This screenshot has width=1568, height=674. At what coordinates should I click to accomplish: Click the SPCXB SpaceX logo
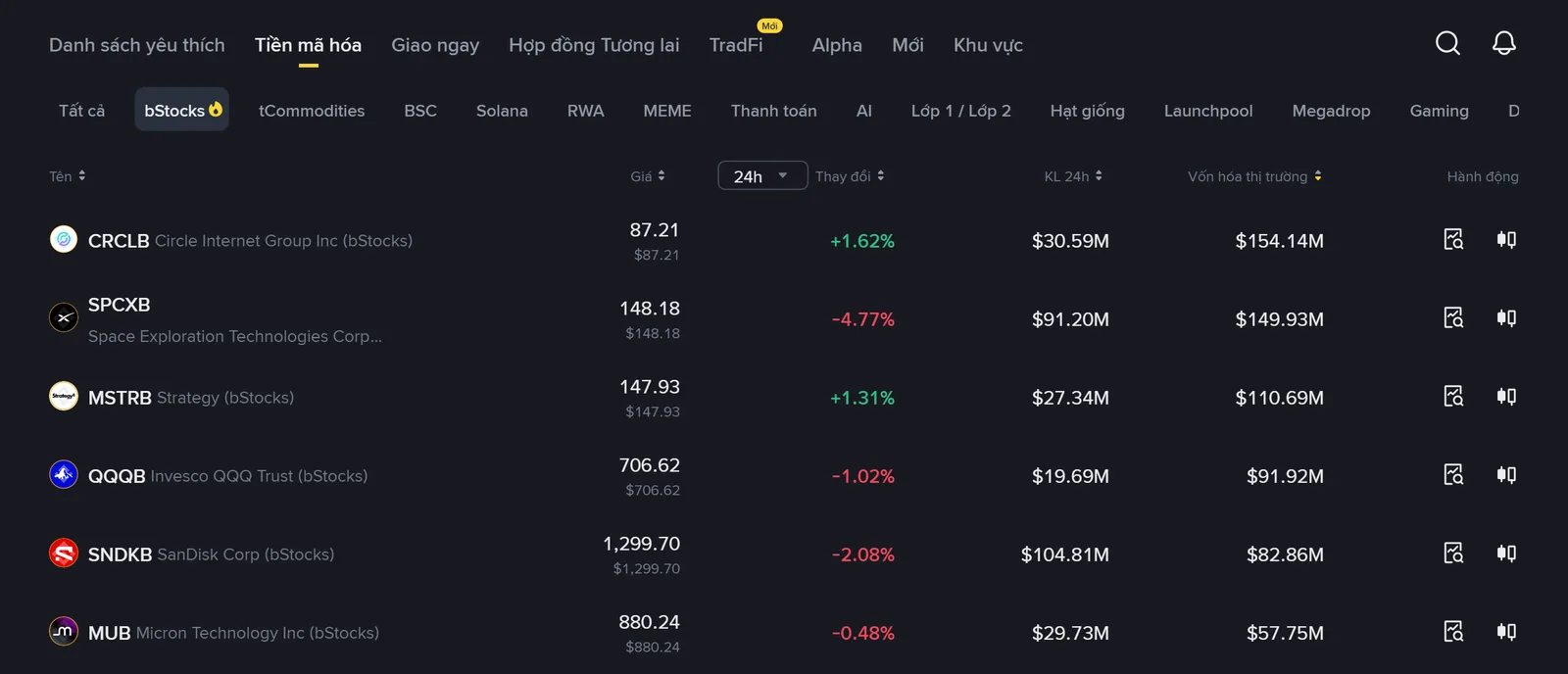(x=64, y=317)
